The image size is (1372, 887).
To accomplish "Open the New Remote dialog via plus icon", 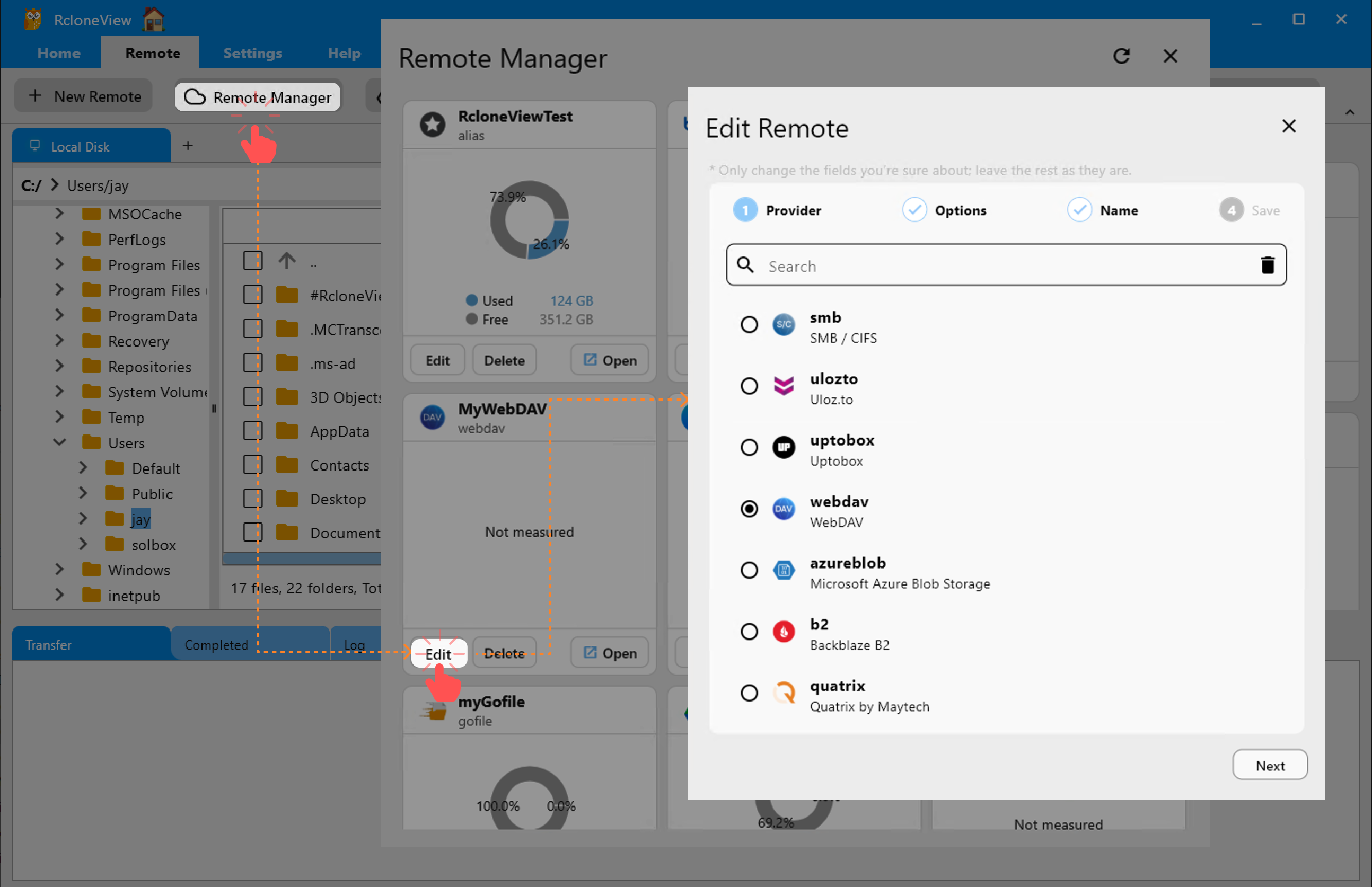I will (x=35, y=95).
